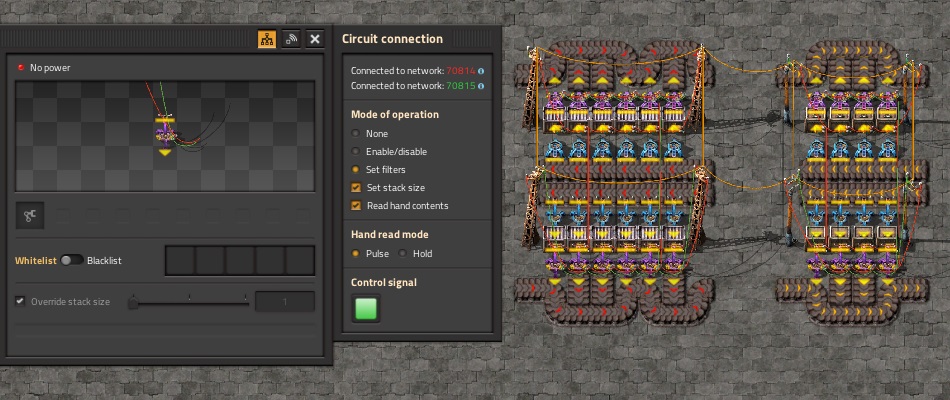Click the Hand read mode heading
This screenshot has height=400, width=950.
click(x=390, y=235)
